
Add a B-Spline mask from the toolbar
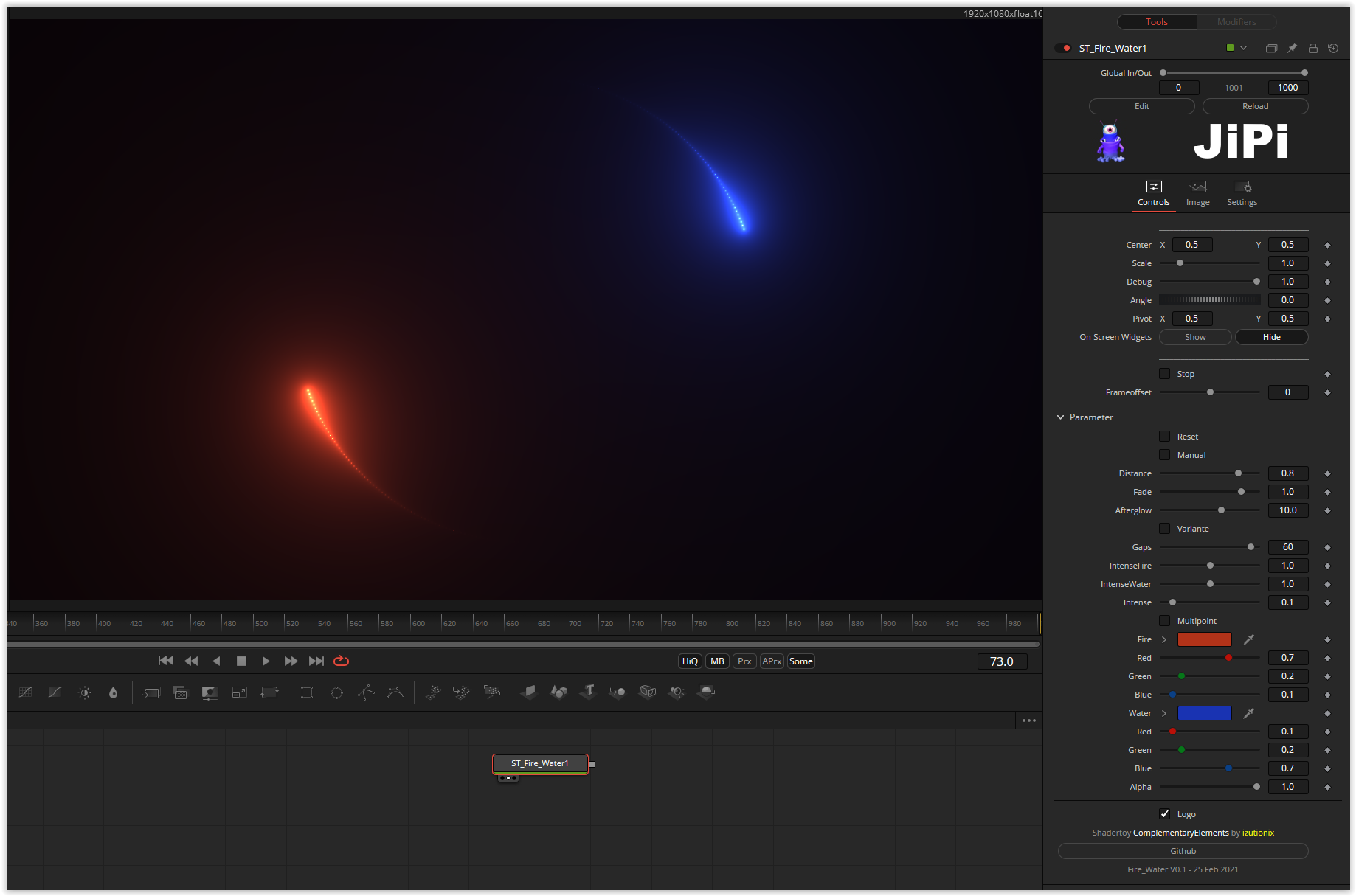click(395, 692)
